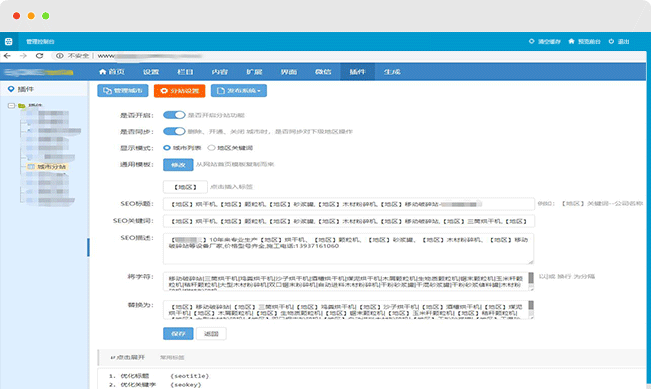Viewport: 651px width, 389px height.
Task: Open the 内容 menu tab
Action: 220,72
